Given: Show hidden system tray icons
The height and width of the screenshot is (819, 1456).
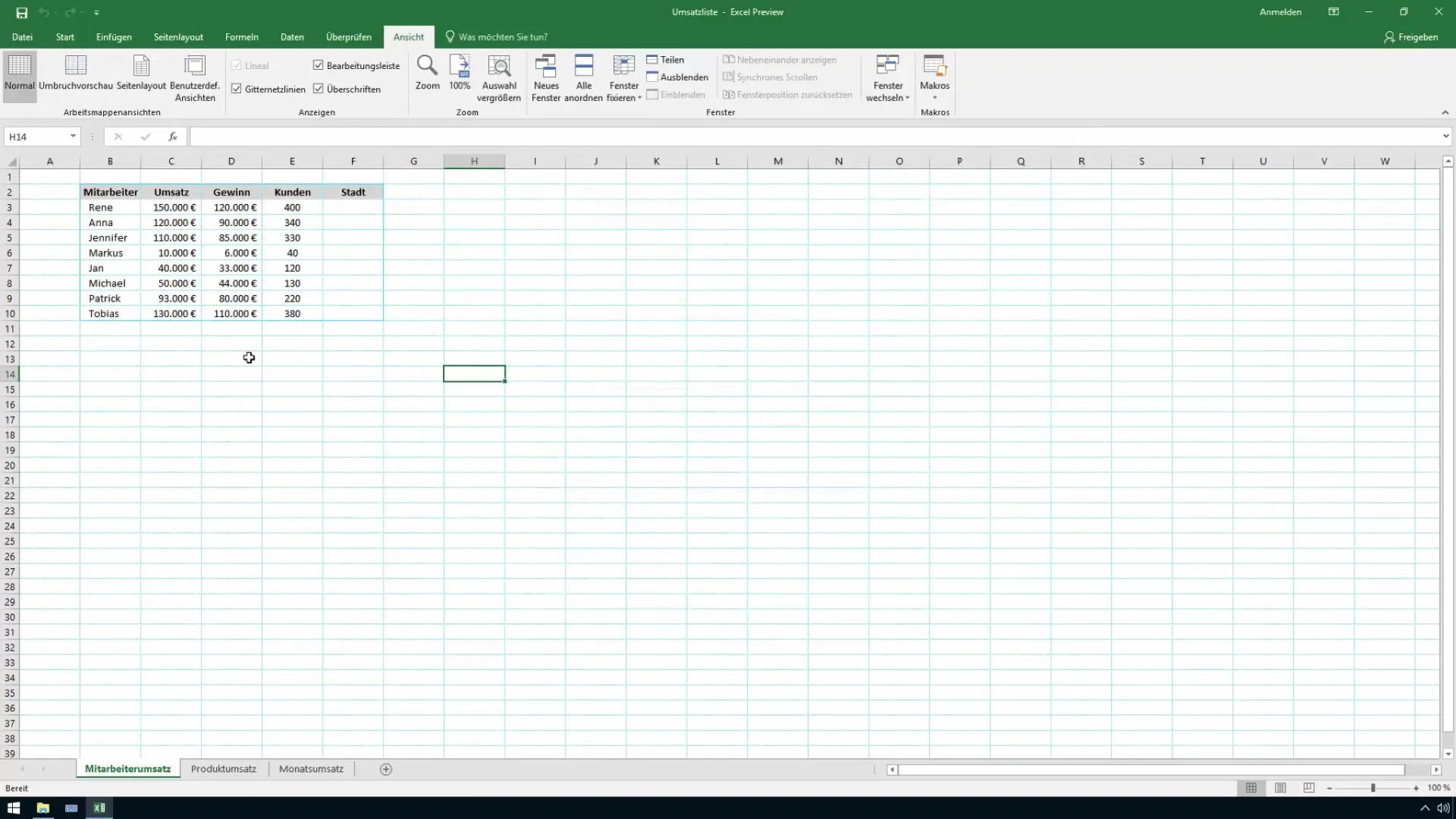Looking at the screenshot, I should coord(1425,808).
